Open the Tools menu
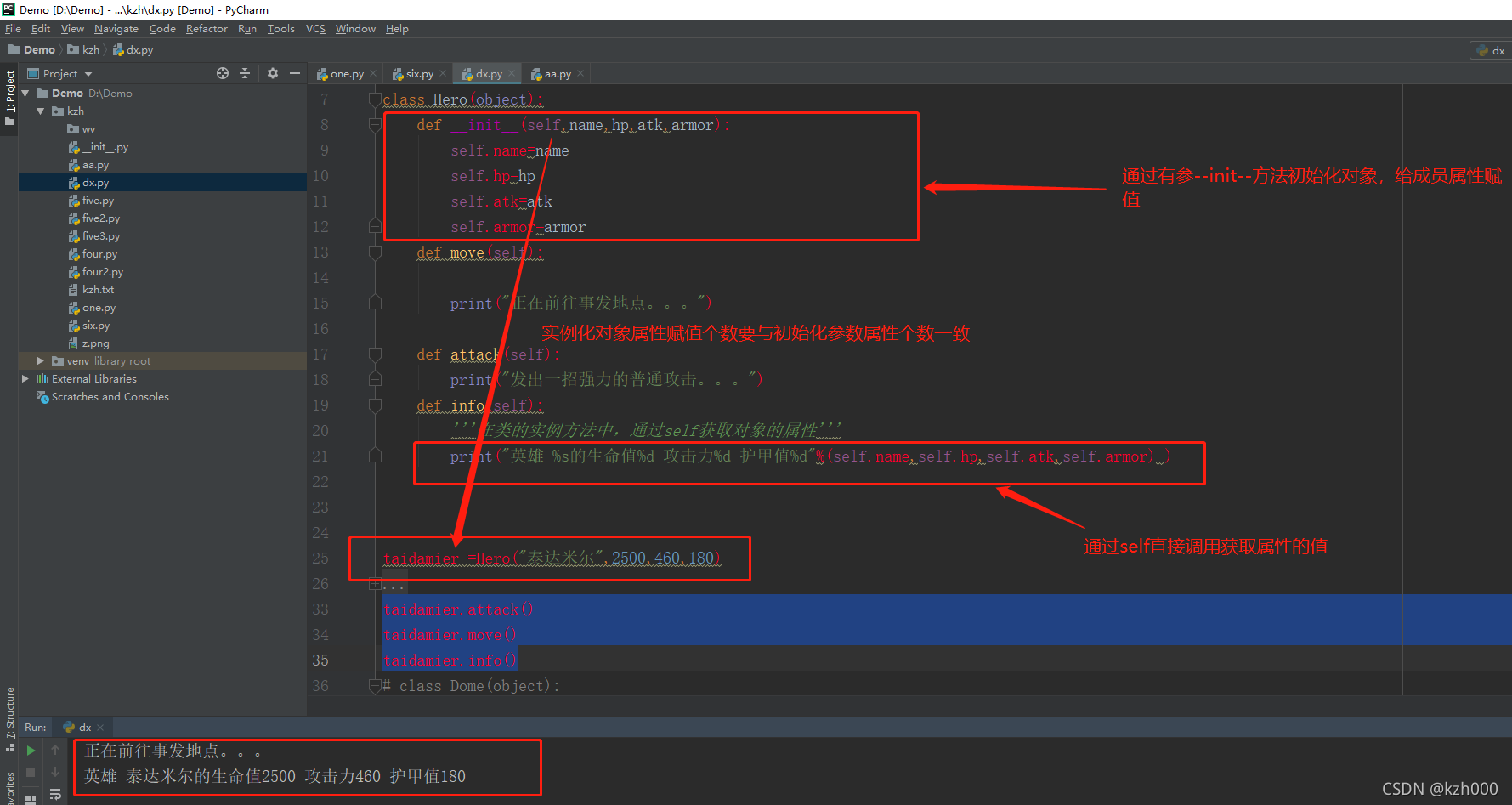This screenshot has height=805, width=1512. tap(281, 29)
